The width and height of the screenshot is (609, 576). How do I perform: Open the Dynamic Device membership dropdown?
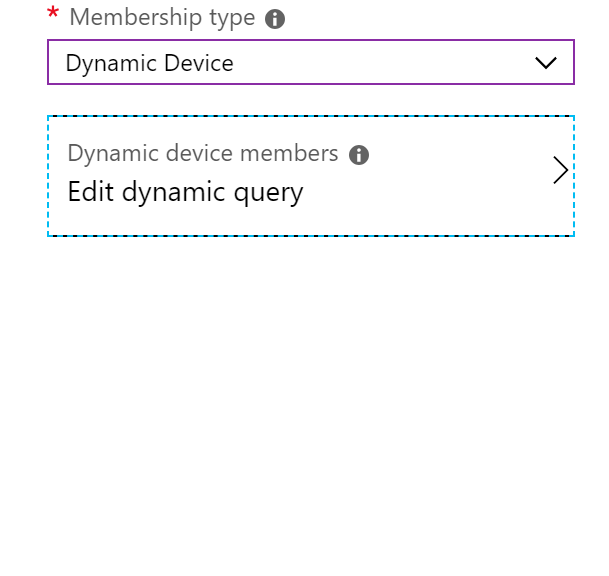tap(311, 62)
